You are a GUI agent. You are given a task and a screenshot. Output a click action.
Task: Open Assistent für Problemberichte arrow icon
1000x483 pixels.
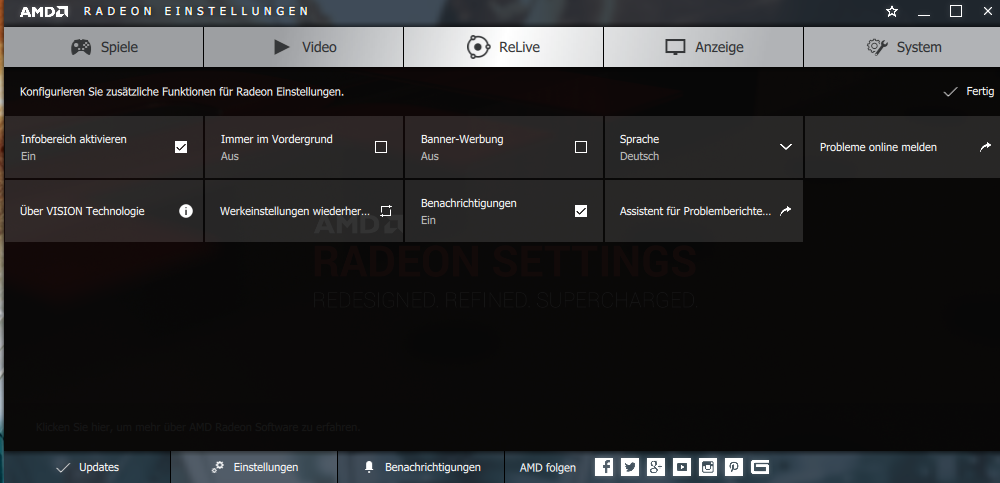tap(786, 211)
